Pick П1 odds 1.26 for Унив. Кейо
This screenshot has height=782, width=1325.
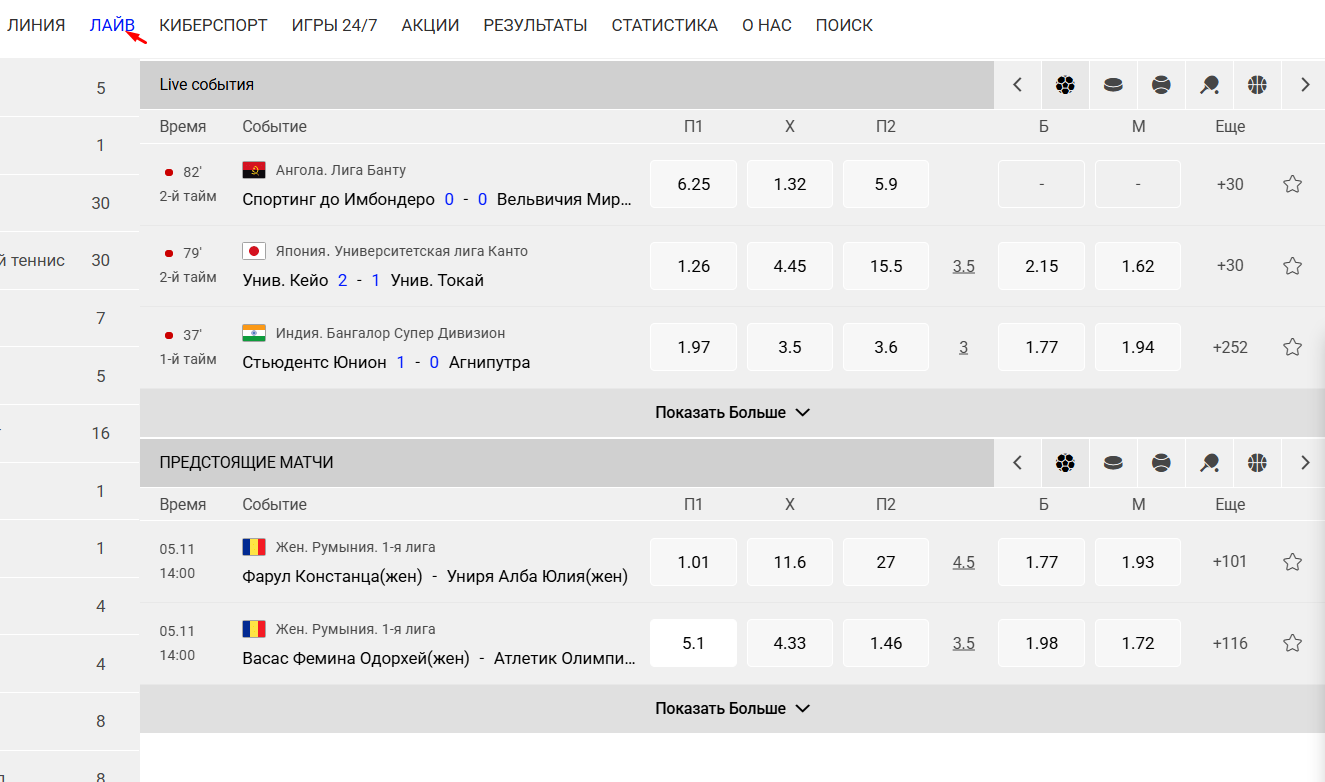pyautogui.click(x=693, y=266)
